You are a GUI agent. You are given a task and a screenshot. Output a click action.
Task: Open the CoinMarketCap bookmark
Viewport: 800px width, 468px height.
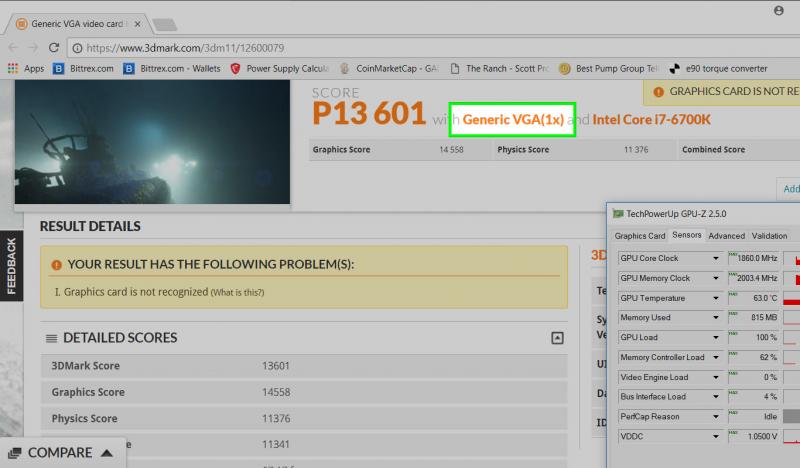(389, 68)
